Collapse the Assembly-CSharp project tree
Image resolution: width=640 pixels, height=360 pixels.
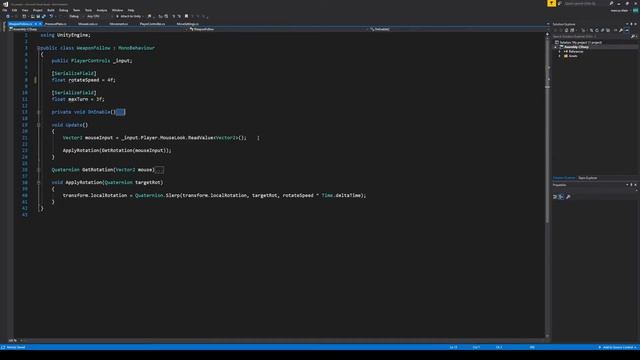click(556, 47)
